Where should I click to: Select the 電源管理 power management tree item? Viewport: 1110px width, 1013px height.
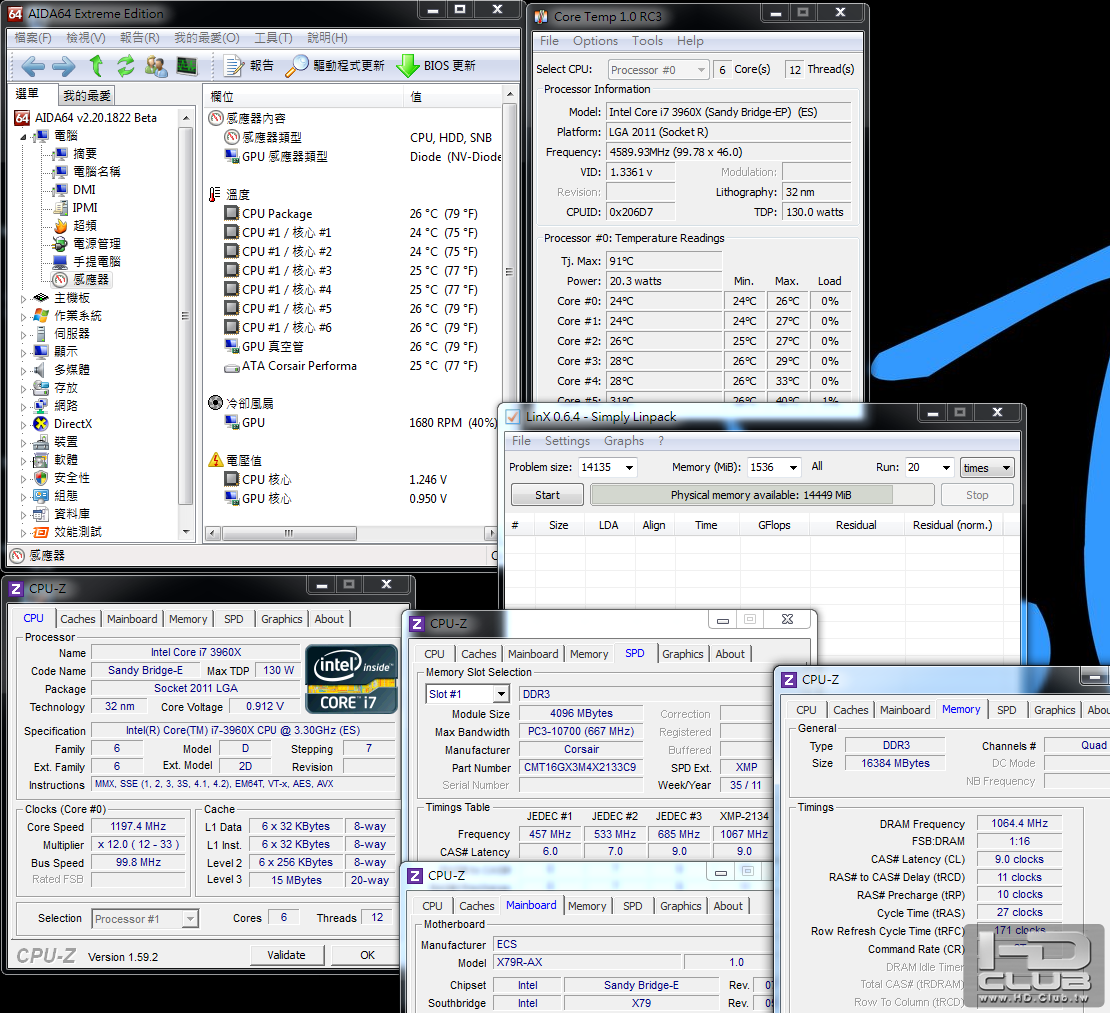pyautogui.click(x=96, y=244)
